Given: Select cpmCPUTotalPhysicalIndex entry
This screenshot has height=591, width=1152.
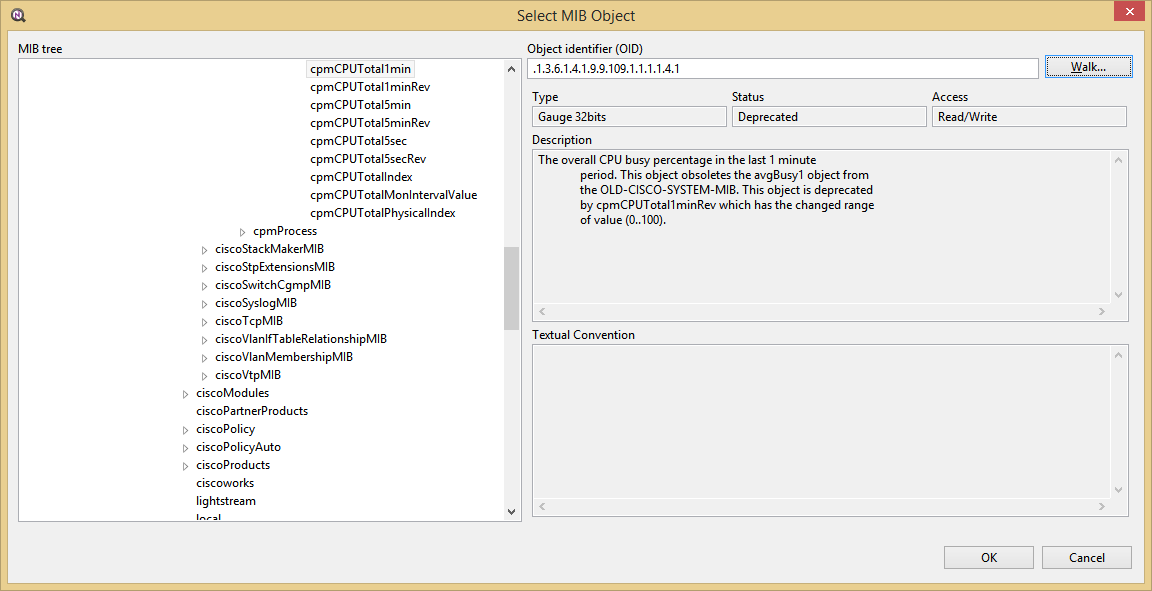Looking at the screenshot, I should [x=382, y=213].
